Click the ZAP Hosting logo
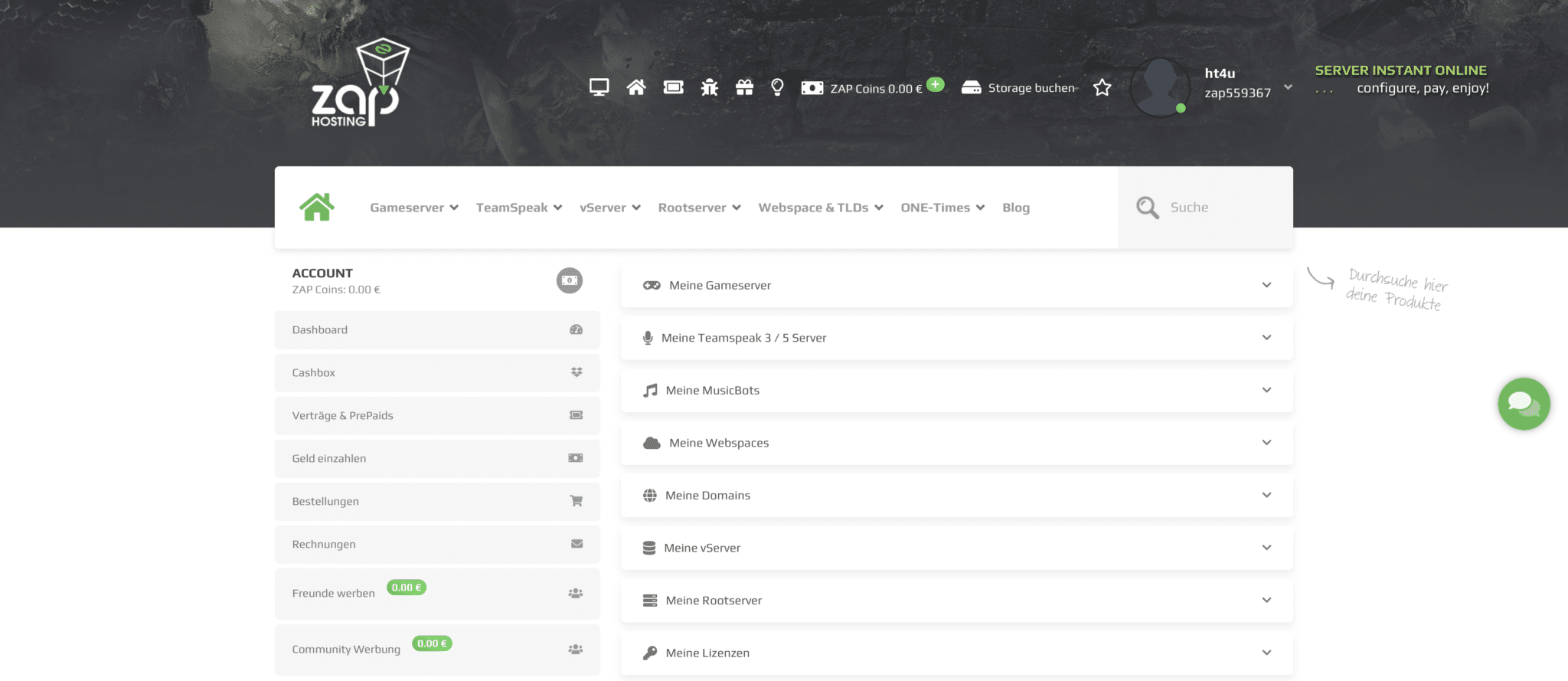Screen dimensions: 1568x681 click(x=360, y=82)
